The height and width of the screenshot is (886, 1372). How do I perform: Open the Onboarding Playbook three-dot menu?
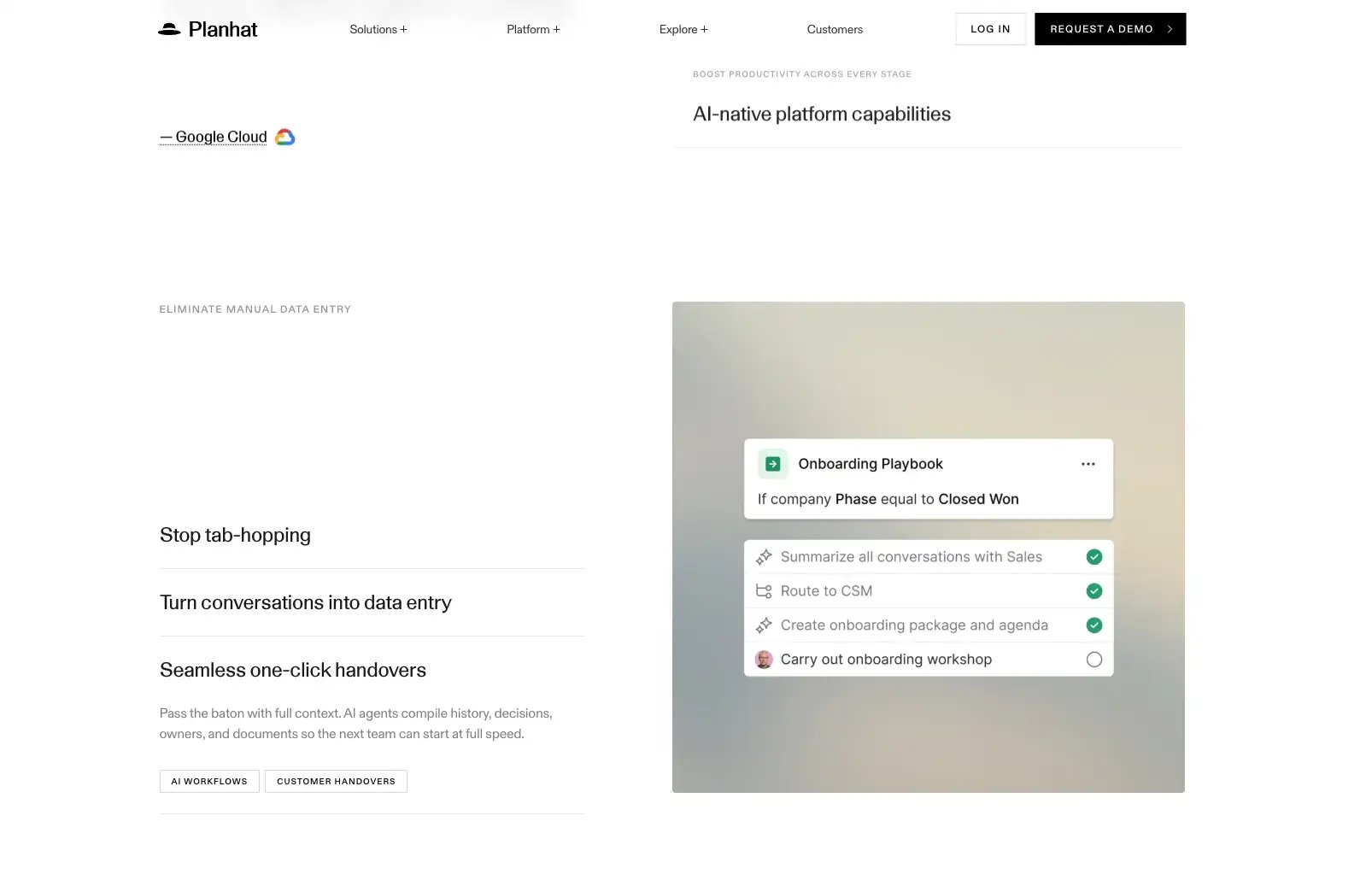point(1088,464)
